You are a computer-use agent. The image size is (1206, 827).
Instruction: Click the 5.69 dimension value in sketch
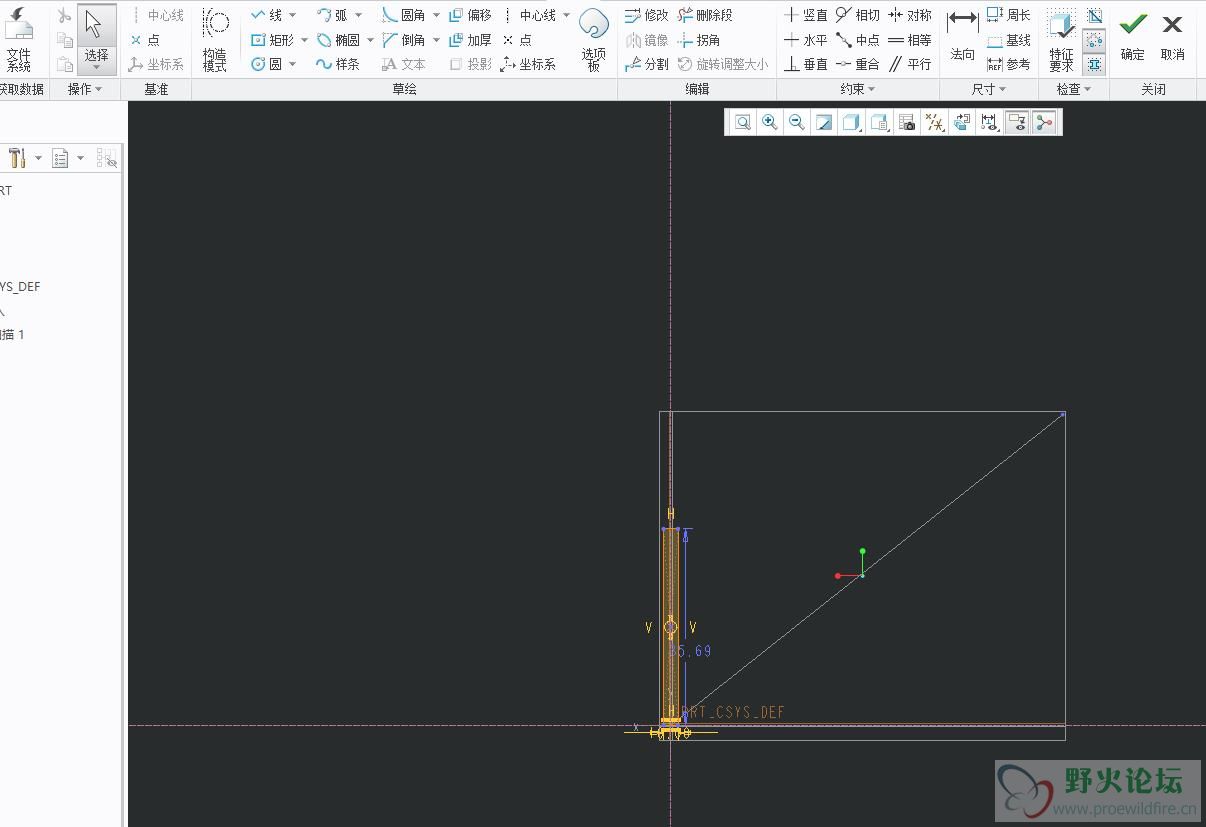[692, 651]
